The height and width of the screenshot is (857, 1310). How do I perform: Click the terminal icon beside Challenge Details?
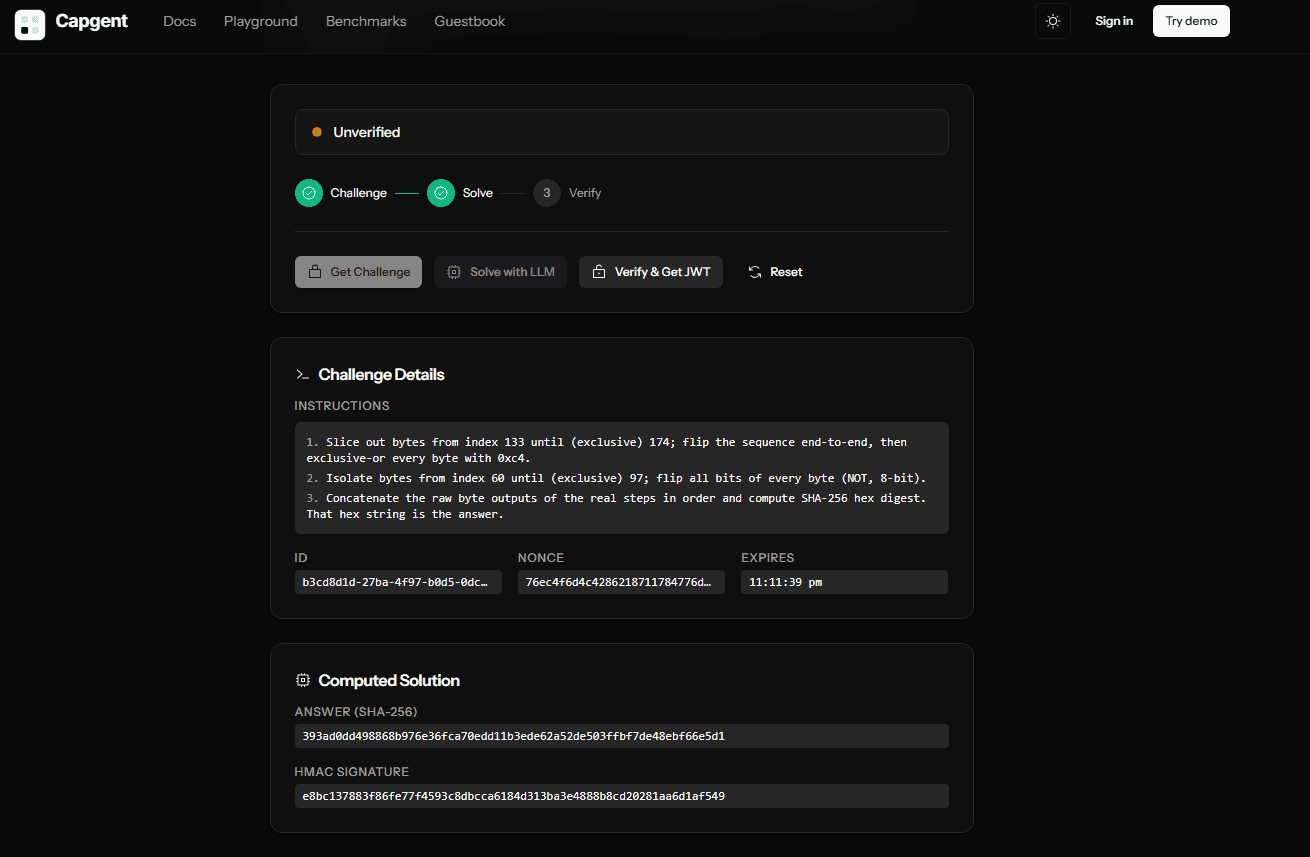(302, 375)
